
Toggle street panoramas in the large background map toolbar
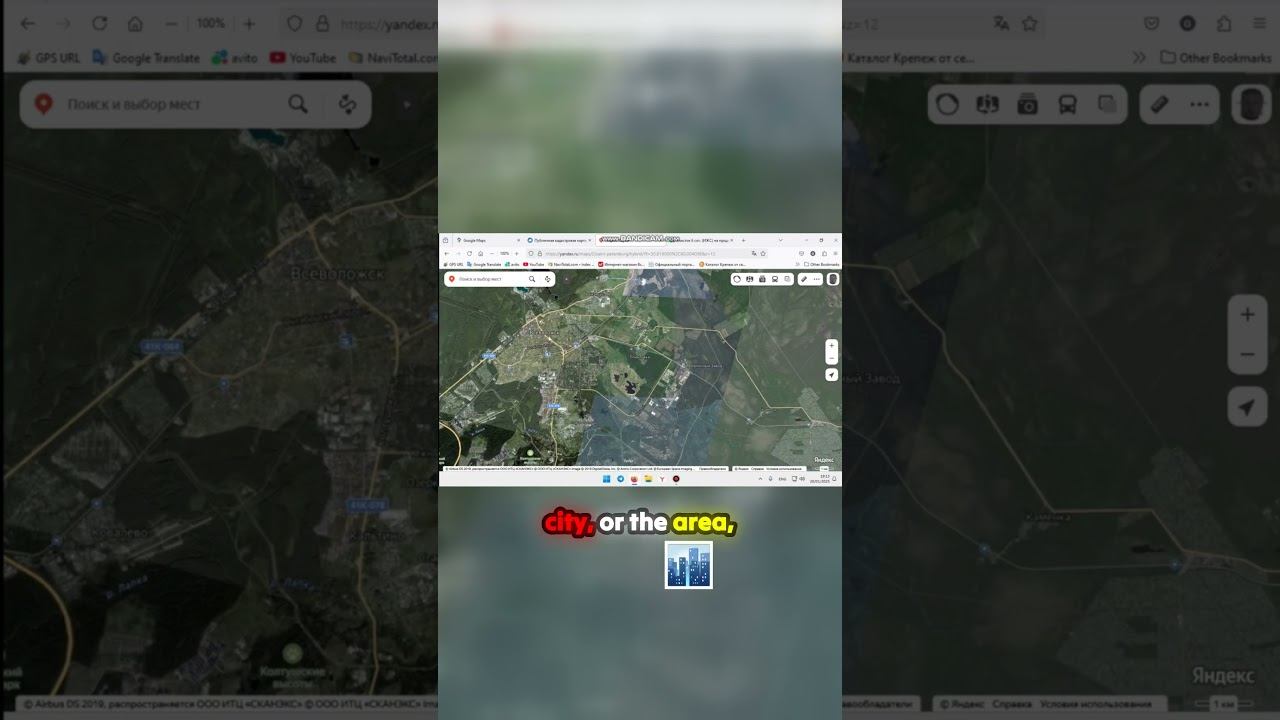(x=988, y=104)
